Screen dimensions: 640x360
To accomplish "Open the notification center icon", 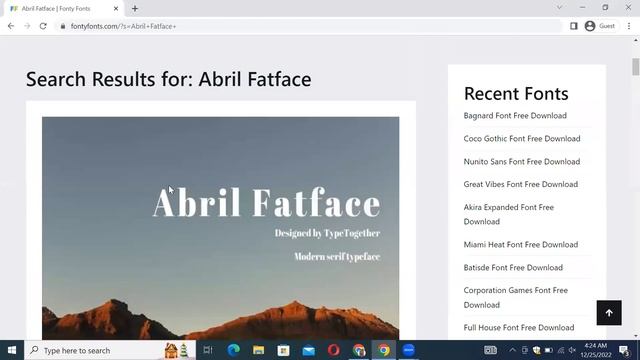I will click(x=624, y=350).
